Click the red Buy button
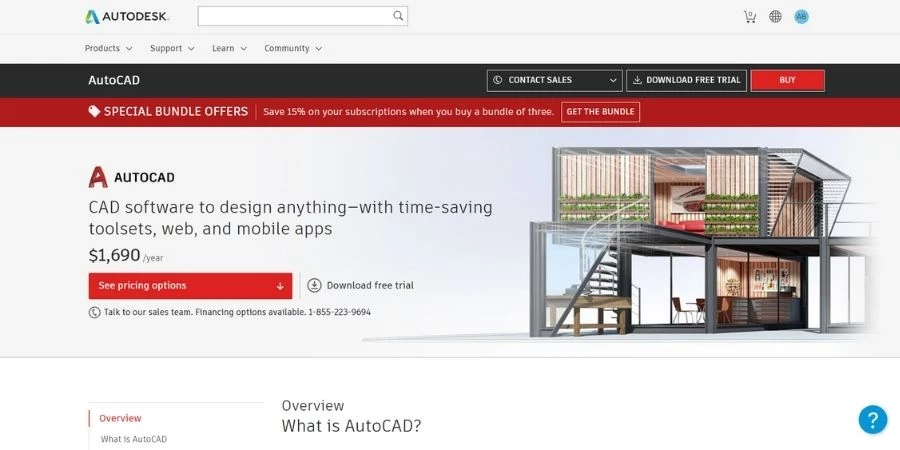Image resolution: width=900 pixels, height=450 pixels. coord(788,80)
